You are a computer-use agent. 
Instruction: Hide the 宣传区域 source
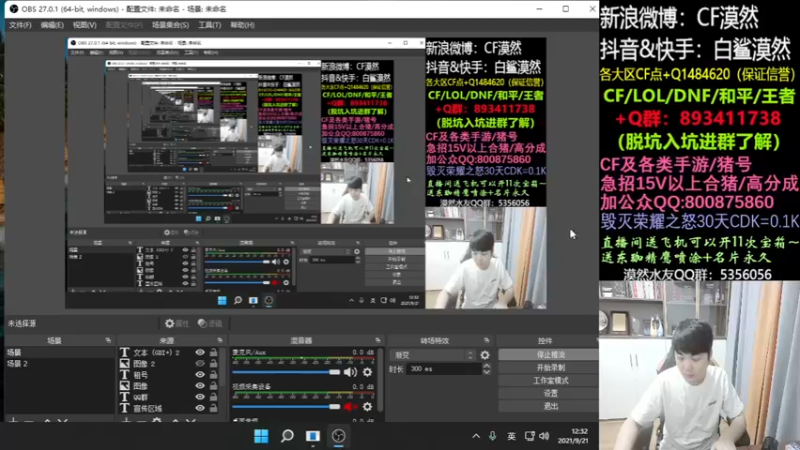point(200,408)
